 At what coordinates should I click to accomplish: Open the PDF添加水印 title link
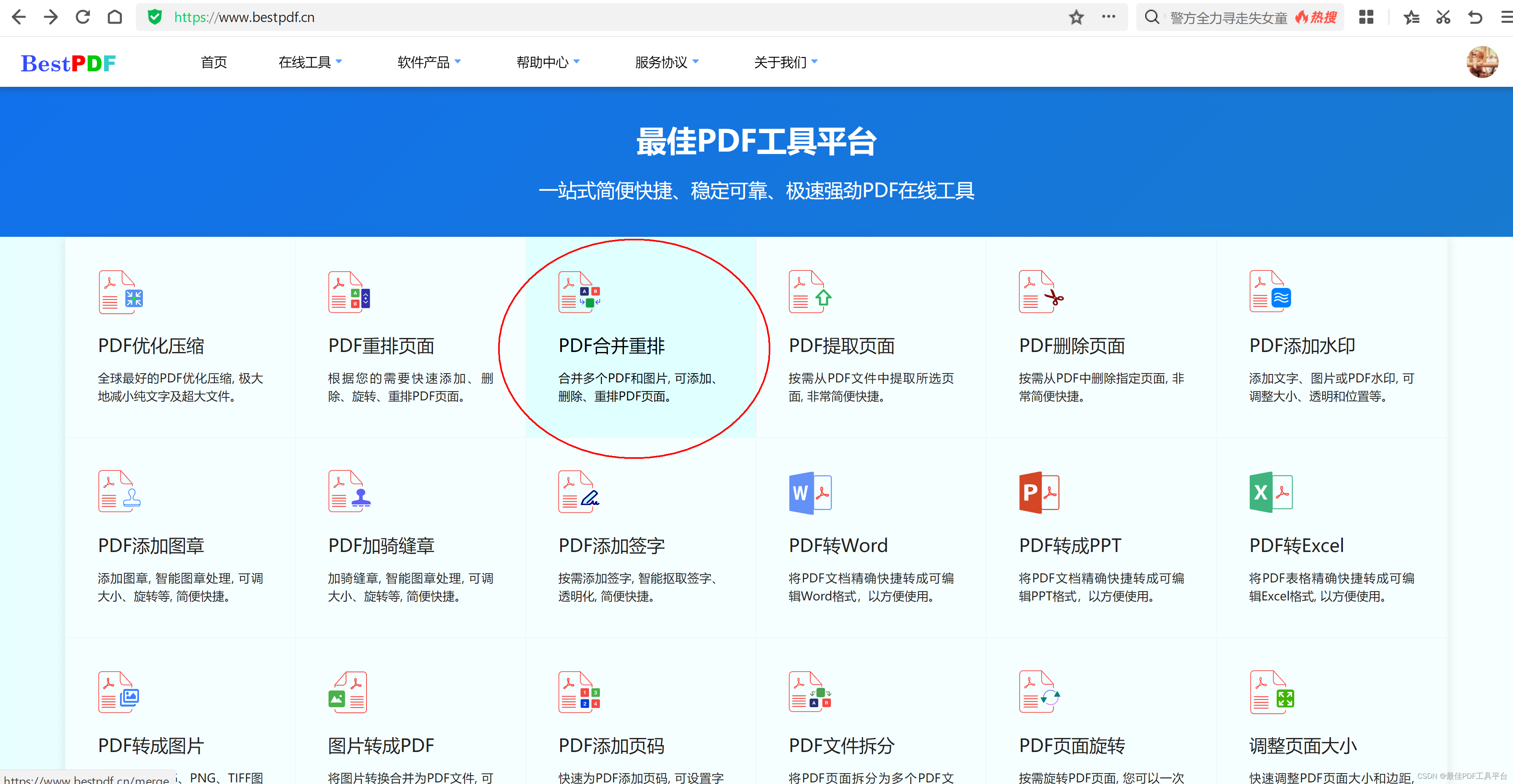(1302, 346)
